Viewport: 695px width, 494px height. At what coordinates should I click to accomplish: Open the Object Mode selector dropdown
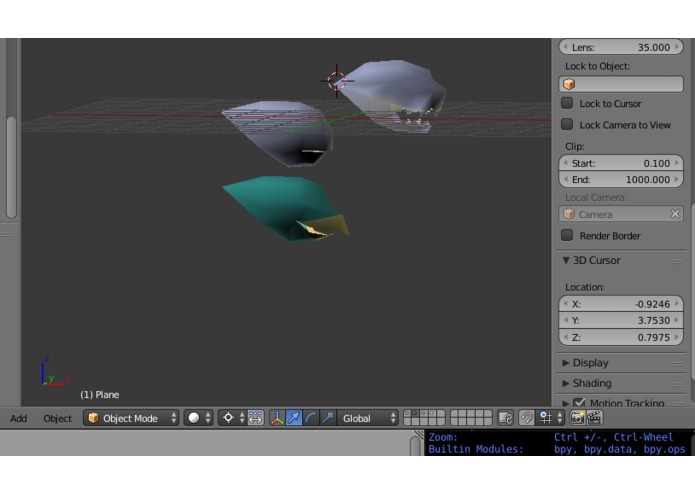131,418
